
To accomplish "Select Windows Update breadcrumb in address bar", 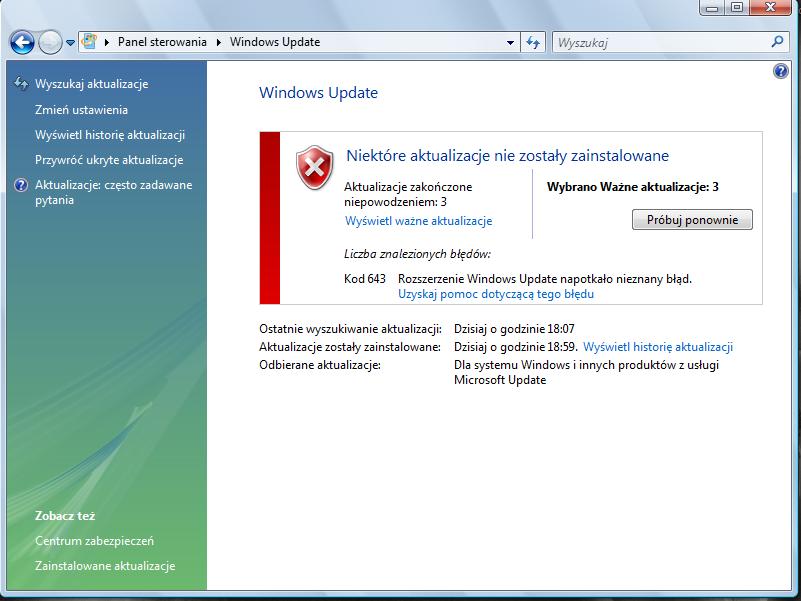I will click(275, 42).
